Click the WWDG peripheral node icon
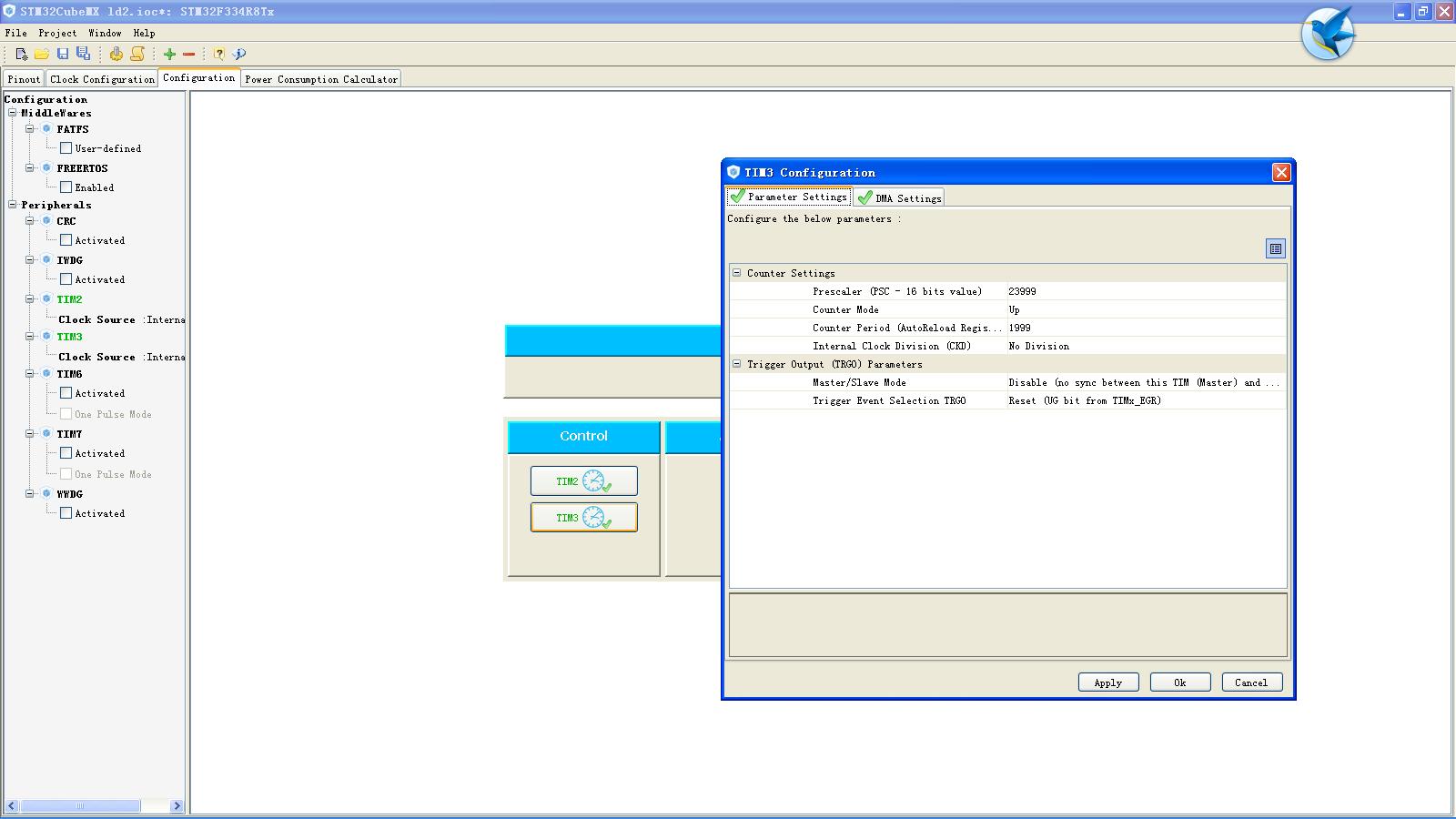The width and height of the screenshot is (1456, 819). click(x=46, y=494)
